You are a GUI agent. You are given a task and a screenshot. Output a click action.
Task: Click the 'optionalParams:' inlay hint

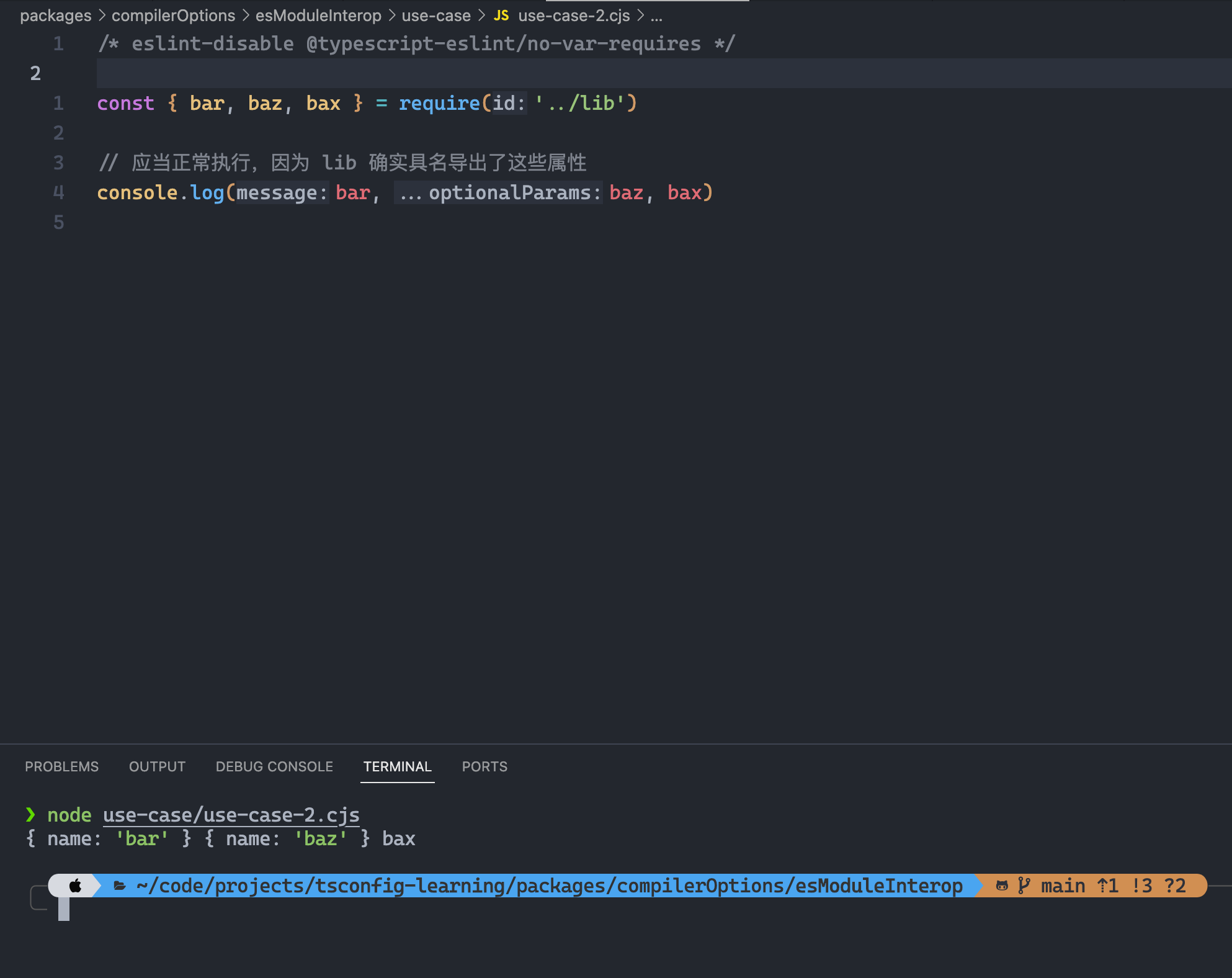498,193
